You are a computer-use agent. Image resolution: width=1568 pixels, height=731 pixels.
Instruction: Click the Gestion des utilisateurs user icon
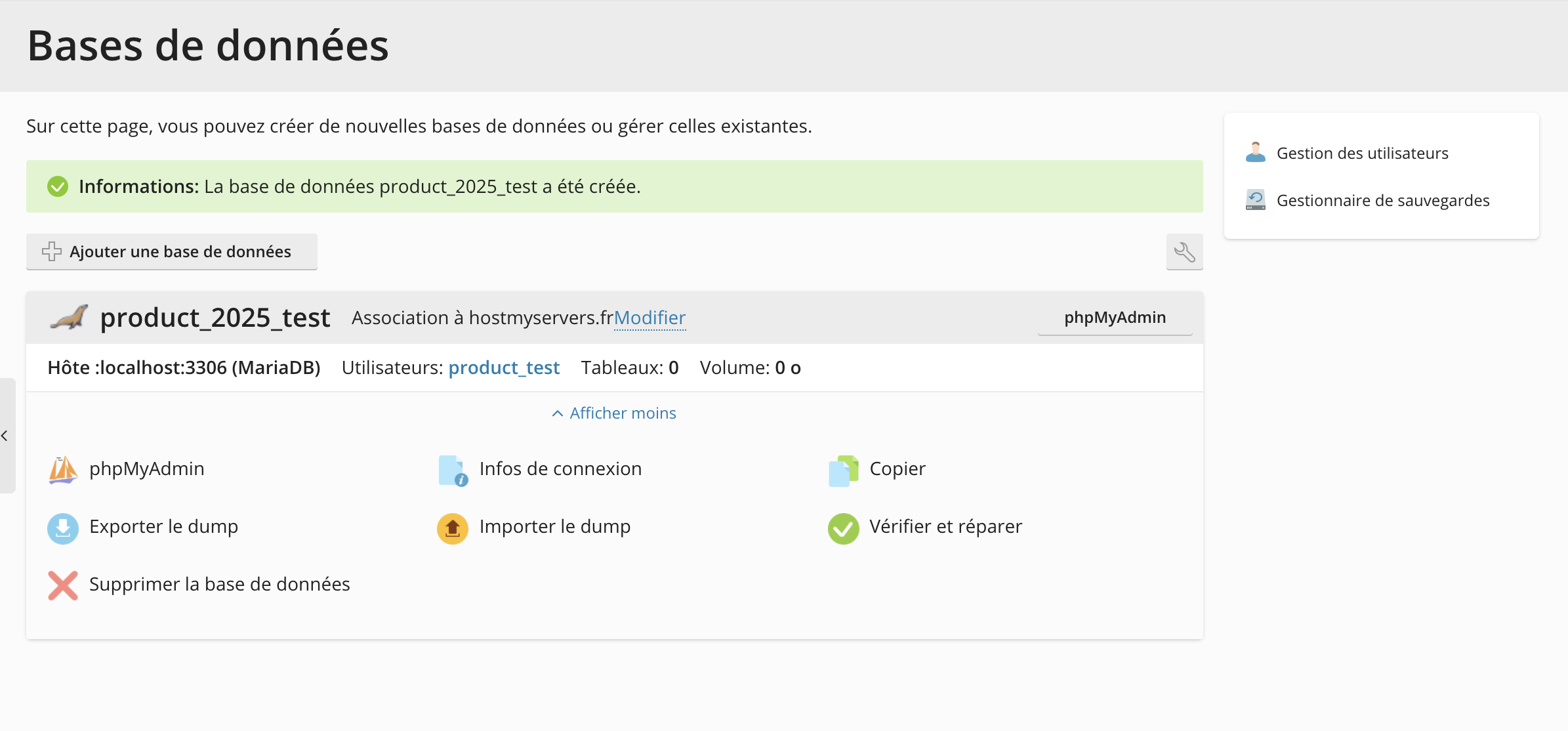(x=1255, y=152)
